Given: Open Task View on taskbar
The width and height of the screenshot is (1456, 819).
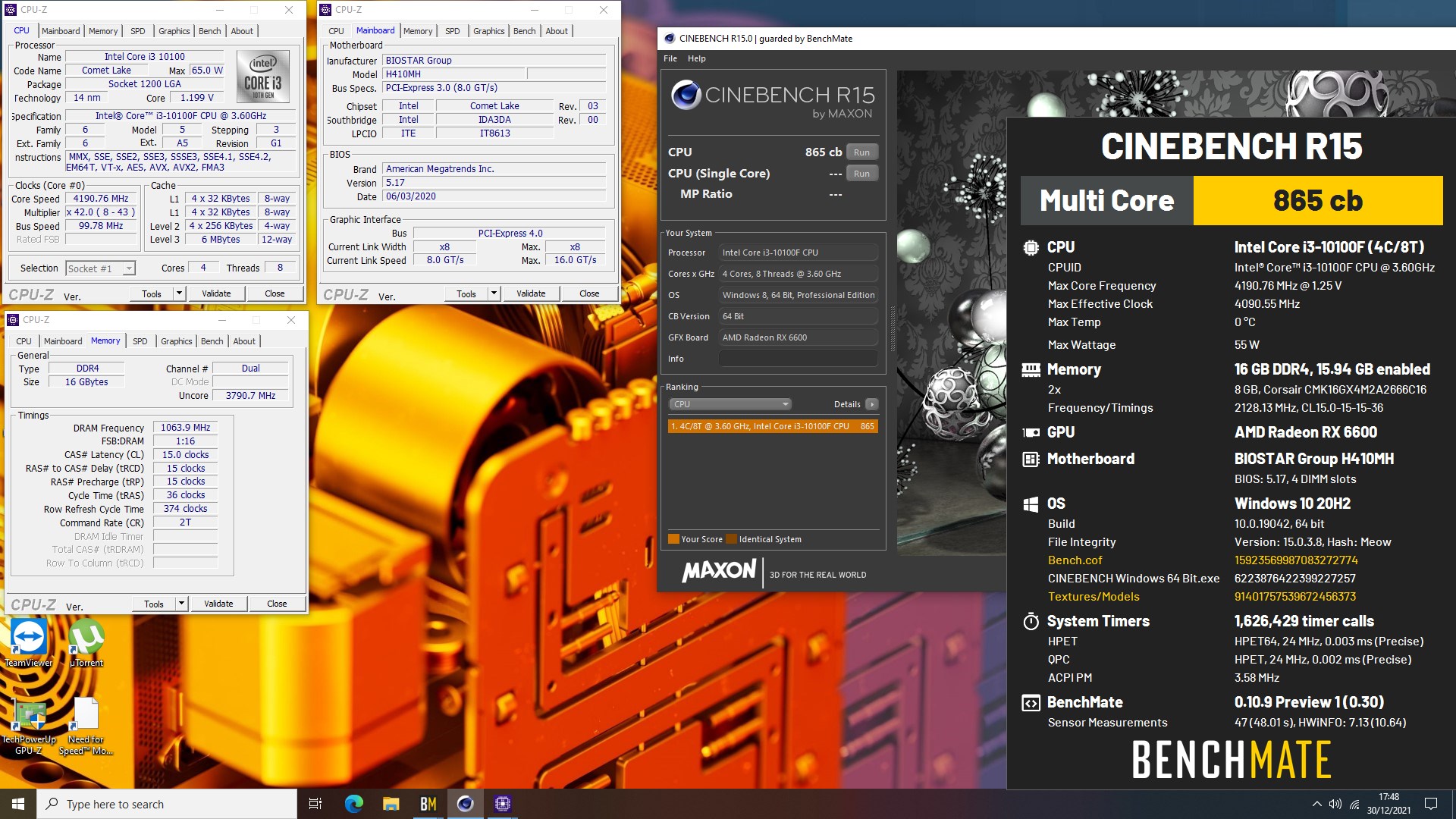Looking at the screenshot, I should coord(315,804).
